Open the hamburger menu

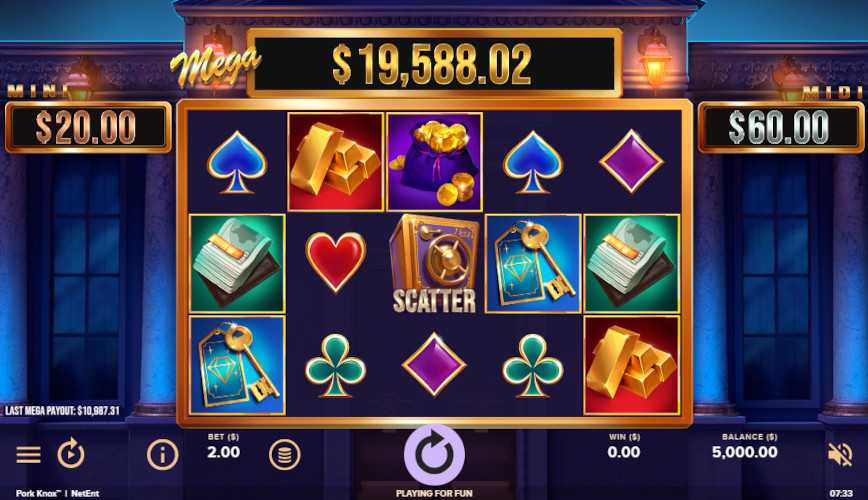(28, 455)
